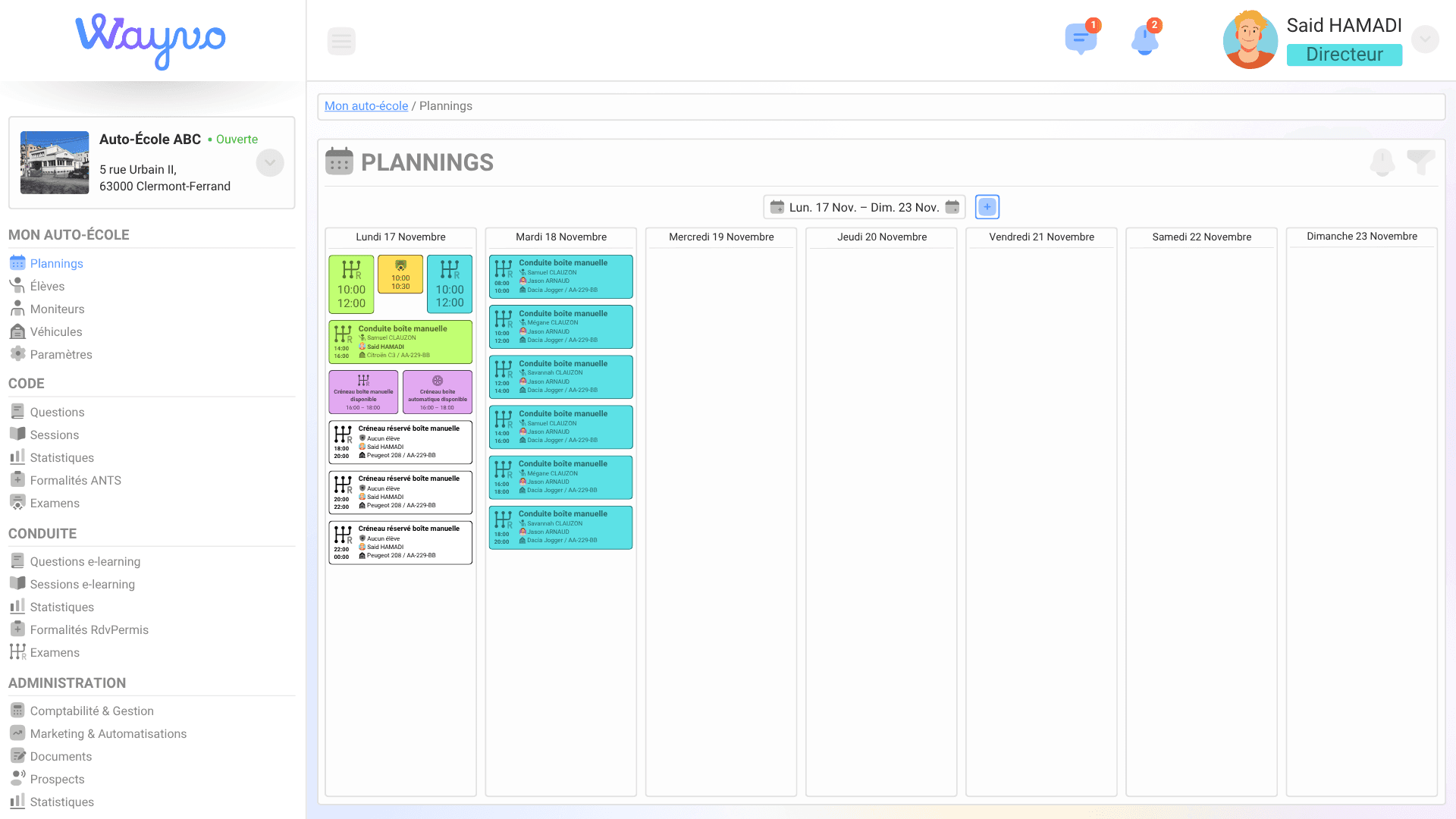Click the Mon auto-école breadcrumb link

pos(366,106)
